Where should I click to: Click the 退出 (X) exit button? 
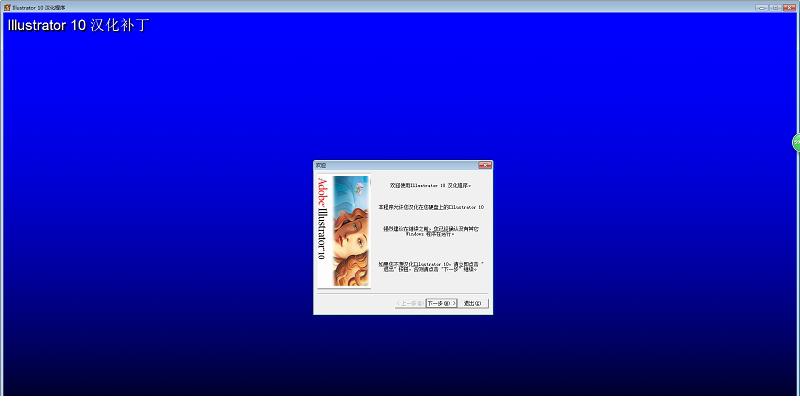coord(473,303)
